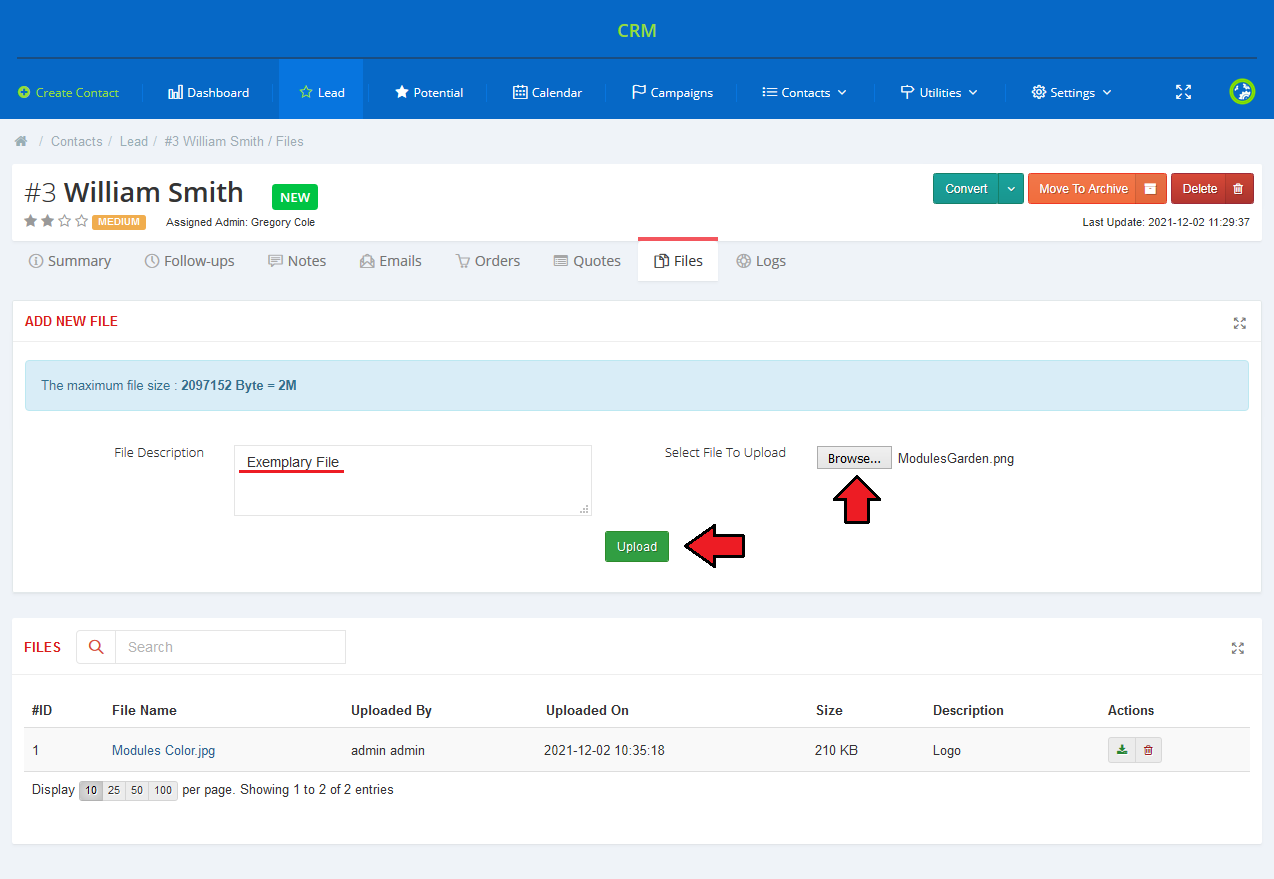Open the user avatar globe icon

tap(1242, 92)
